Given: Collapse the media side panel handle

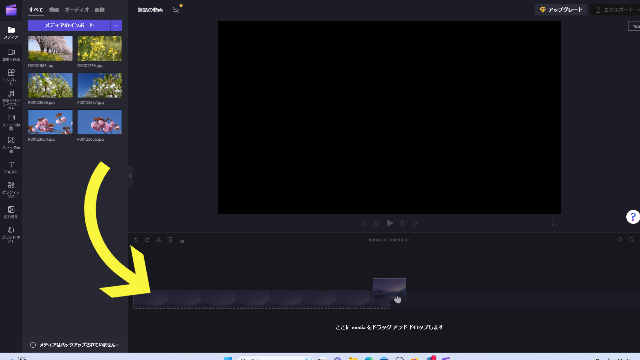Looking at the screenshot, I should (x=130, y=176).
